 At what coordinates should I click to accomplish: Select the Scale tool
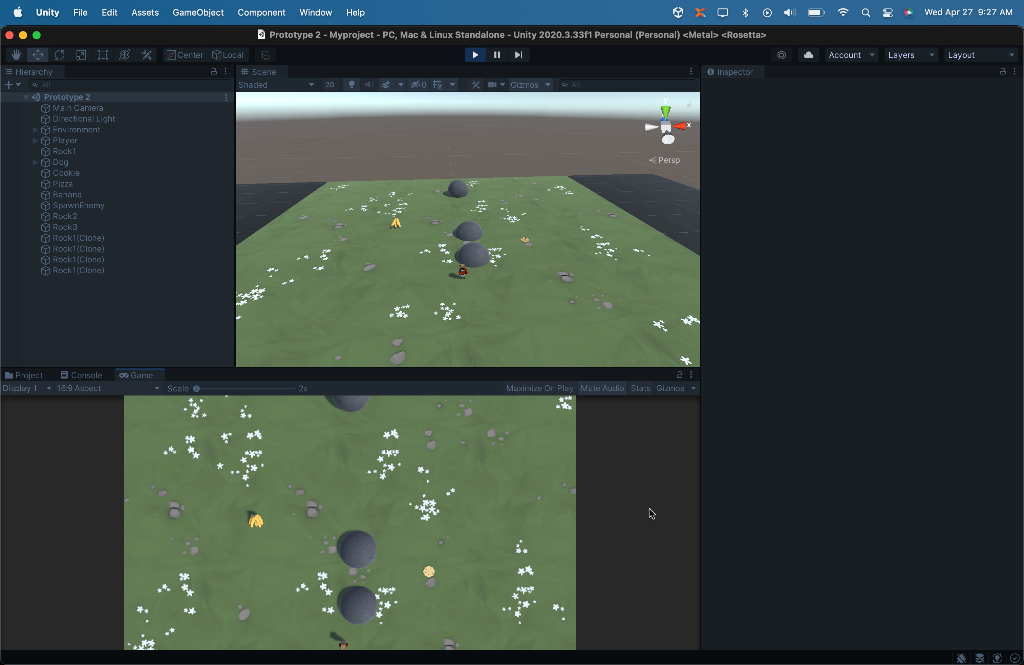click(x=81, y=55)
